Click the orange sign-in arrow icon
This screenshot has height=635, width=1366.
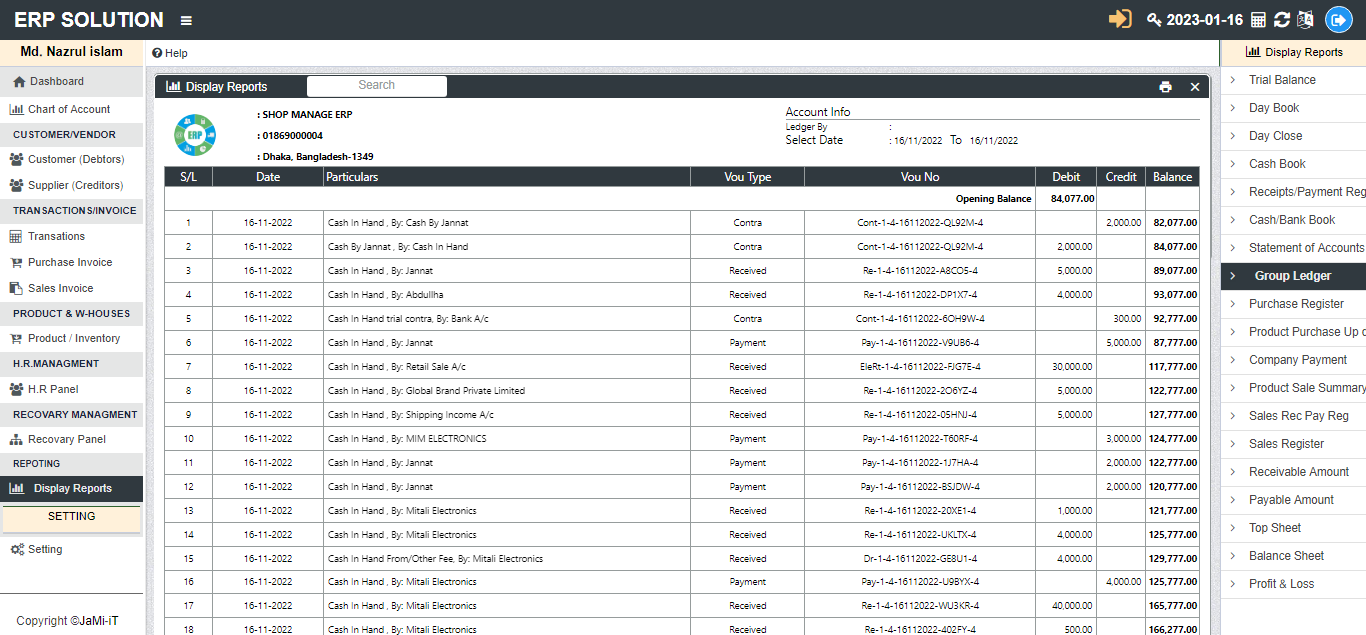(x=1120, y=19)
